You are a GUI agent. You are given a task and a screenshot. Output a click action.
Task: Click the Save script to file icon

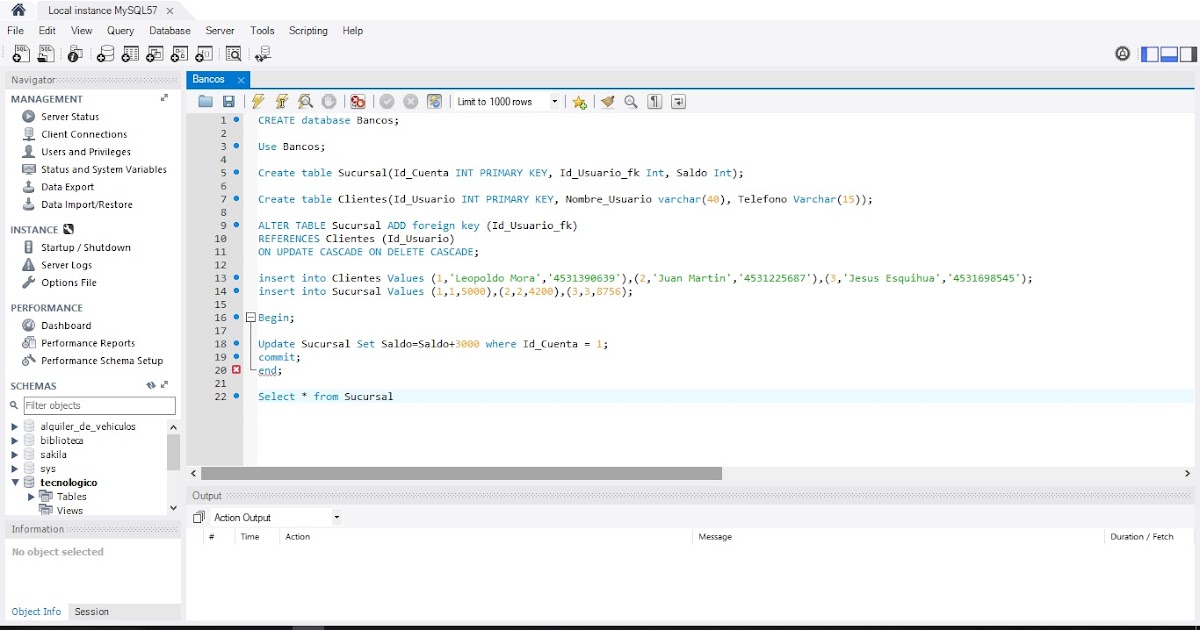click(x=231, y=101)
